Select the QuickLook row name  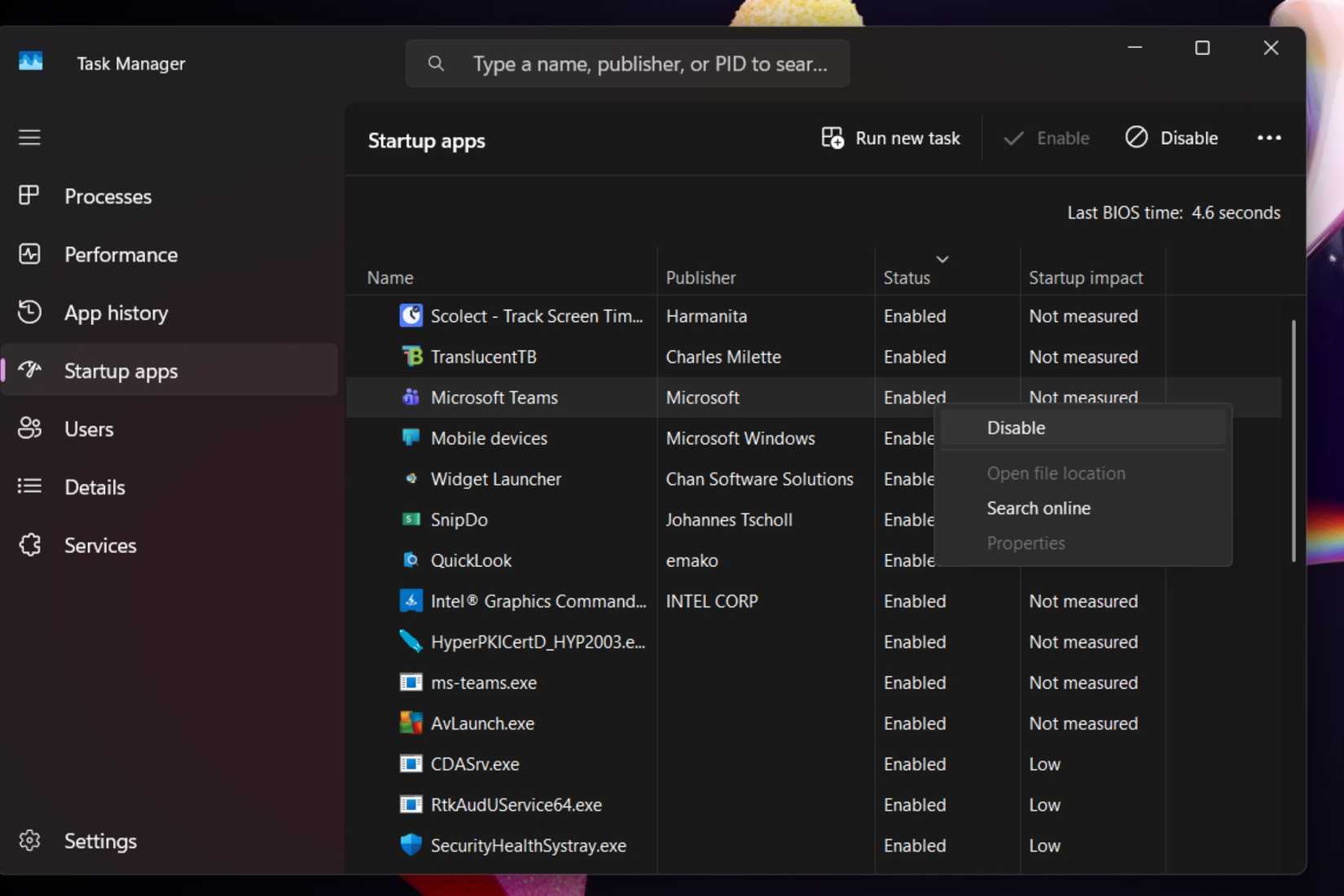(471, 560)
